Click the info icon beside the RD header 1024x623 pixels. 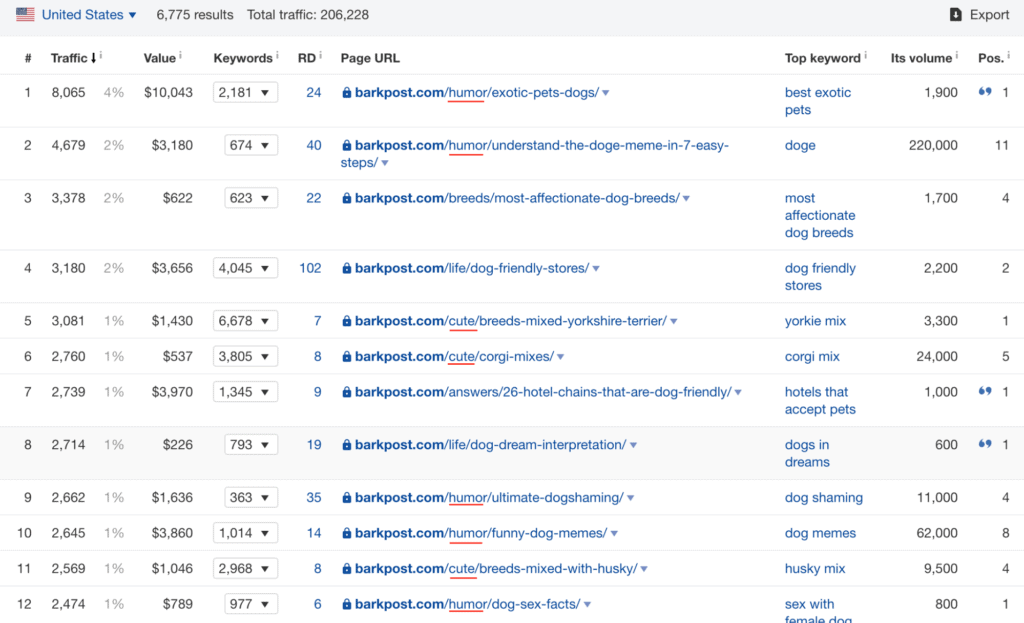[x=320, y=56]
